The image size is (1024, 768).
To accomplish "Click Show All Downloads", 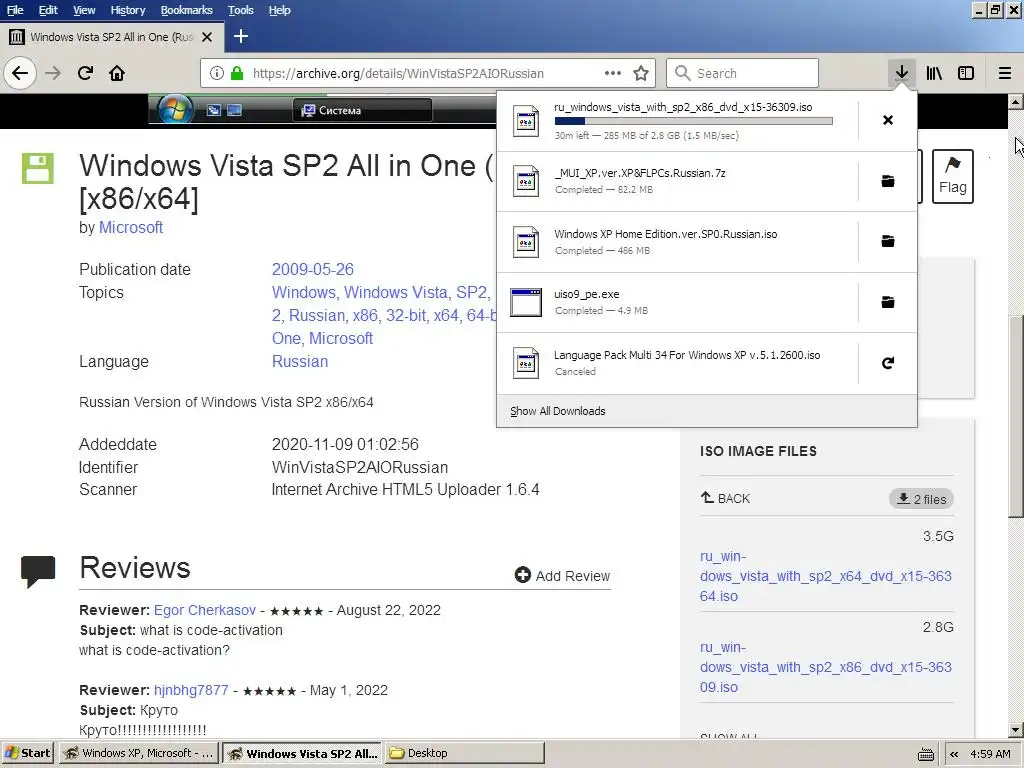I will click(558, 411).
